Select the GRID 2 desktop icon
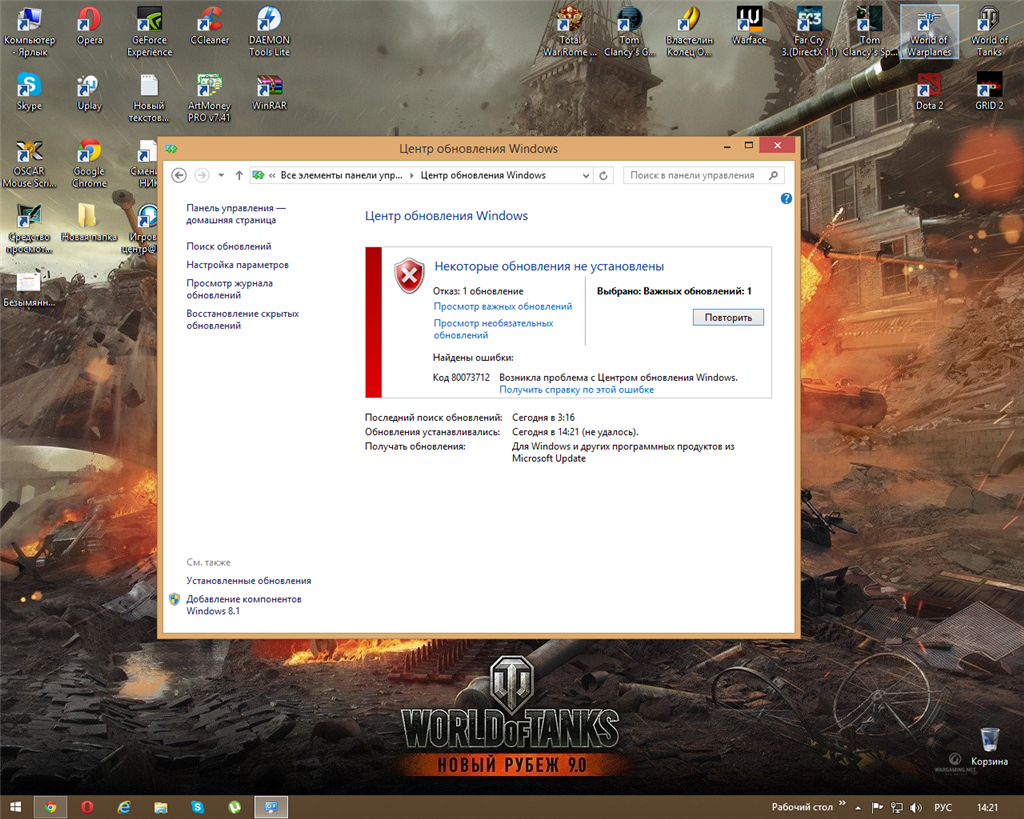The width and height of the screenshot is (1024, 819). 989,92
